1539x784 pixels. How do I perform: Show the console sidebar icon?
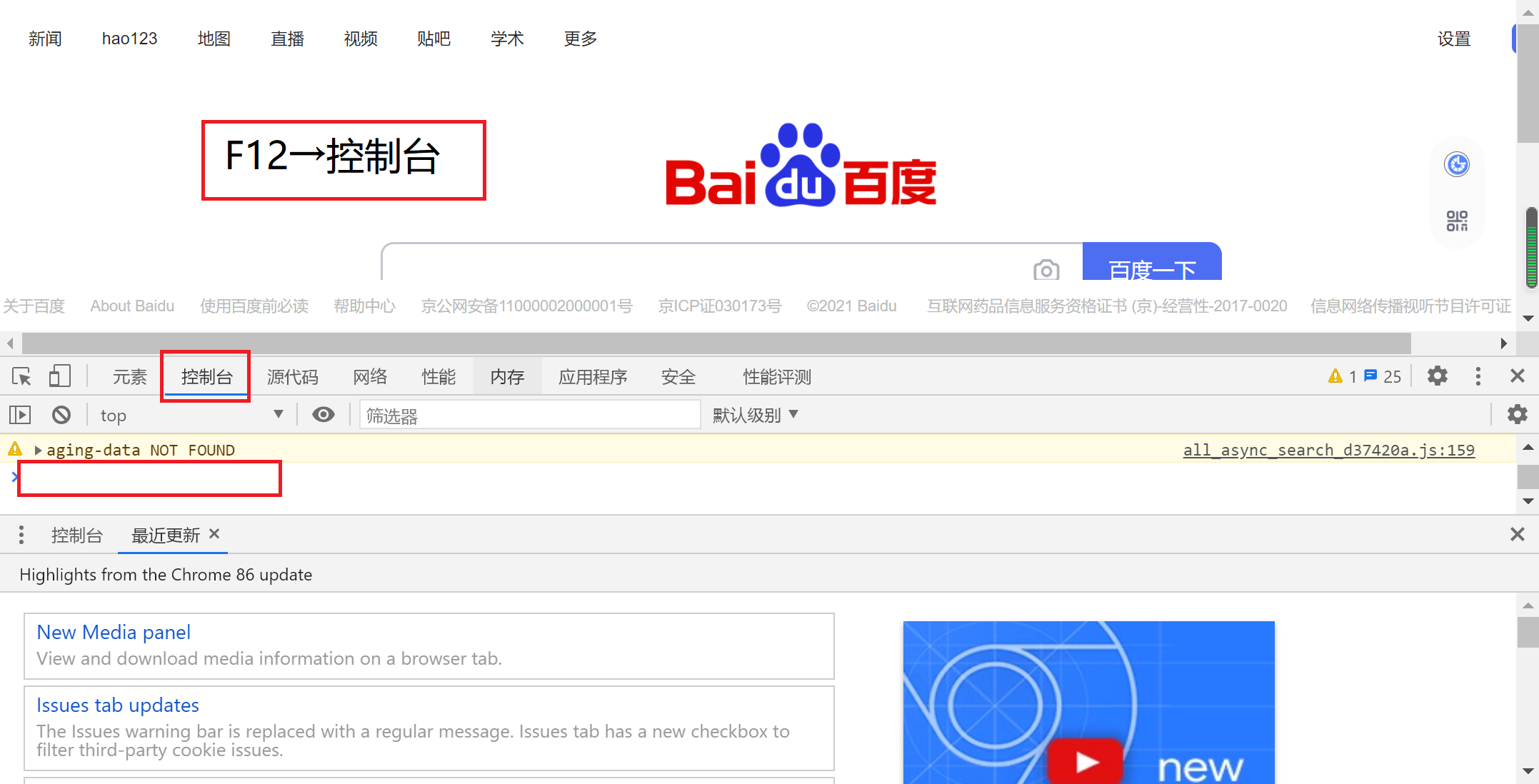coord(20,415)
